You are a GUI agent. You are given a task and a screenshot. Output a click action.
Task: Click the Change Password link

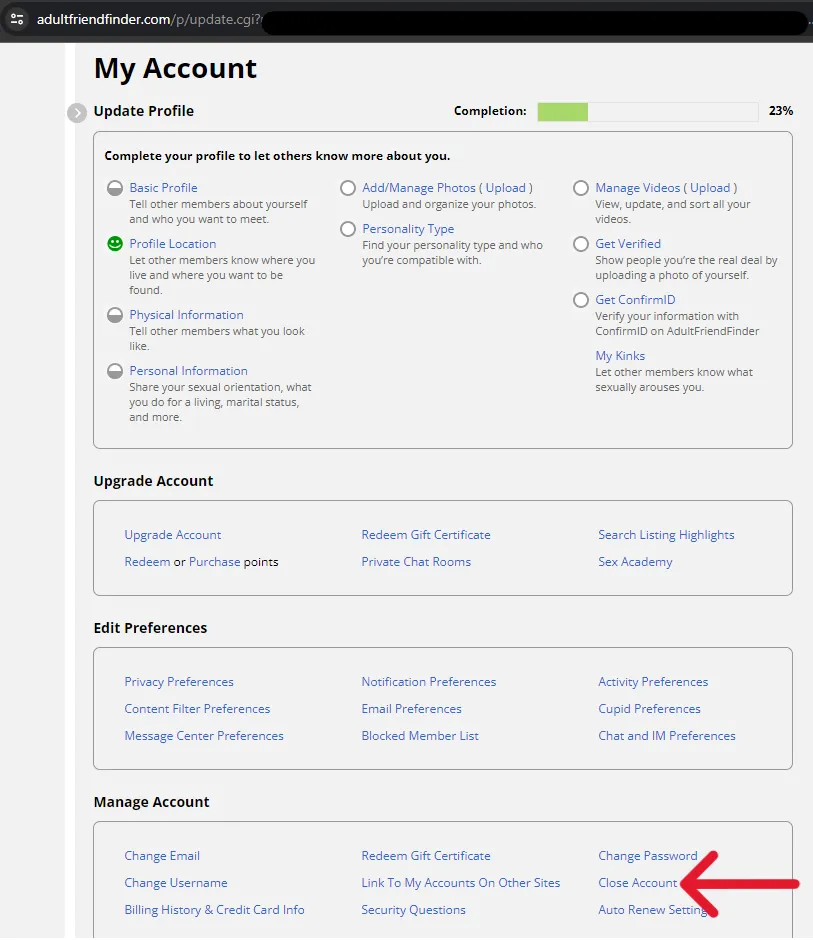(x=648, y=855)
